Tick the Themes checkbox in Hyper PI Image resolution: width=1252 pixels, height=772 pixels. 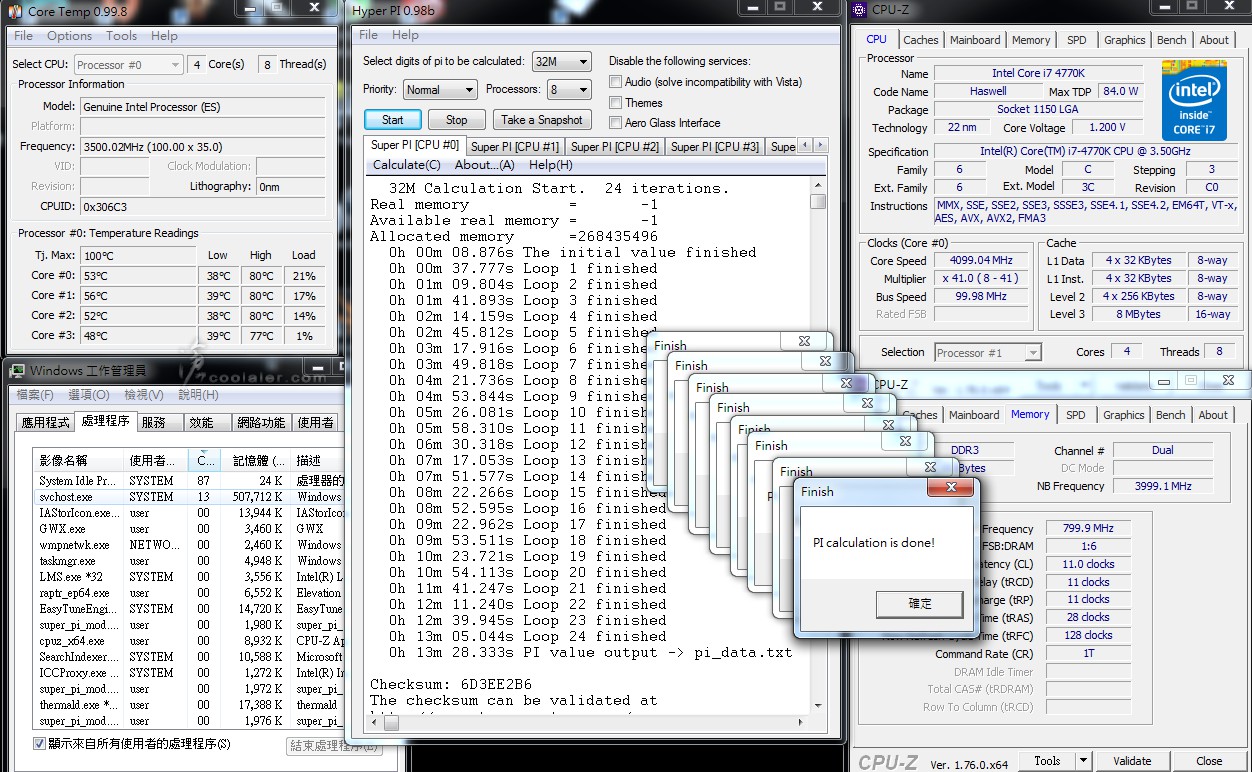pyautogui.click(x=616, y=103)
